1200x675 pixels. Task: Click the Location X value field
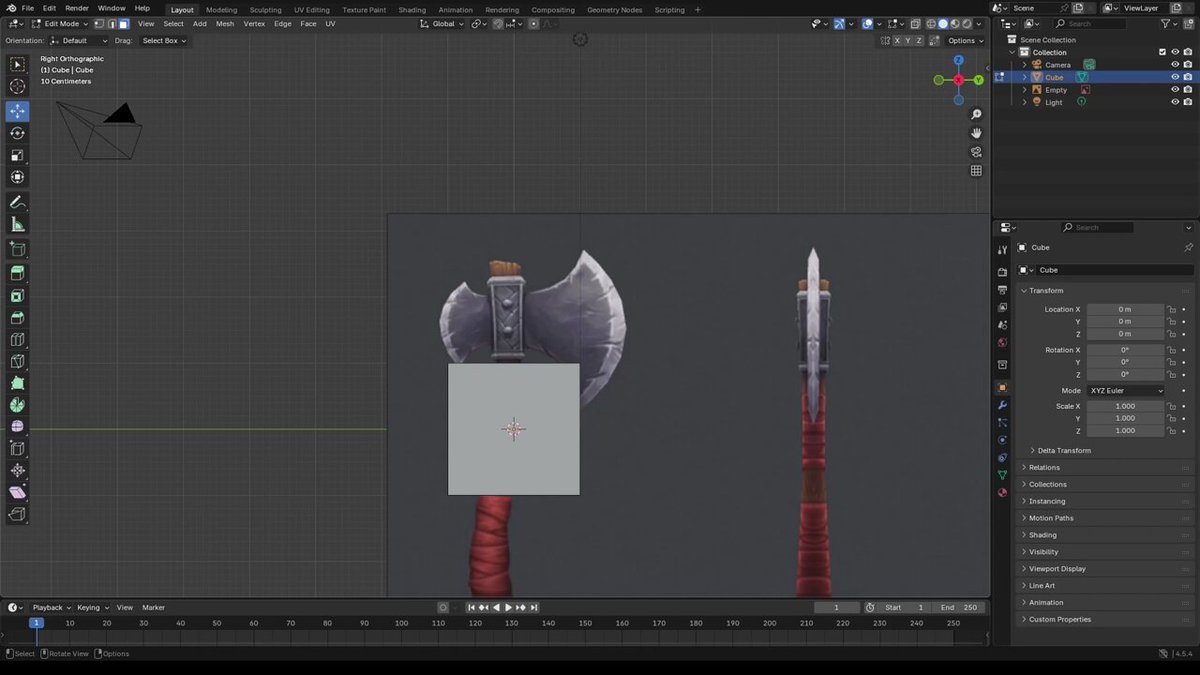(1125, 310)
